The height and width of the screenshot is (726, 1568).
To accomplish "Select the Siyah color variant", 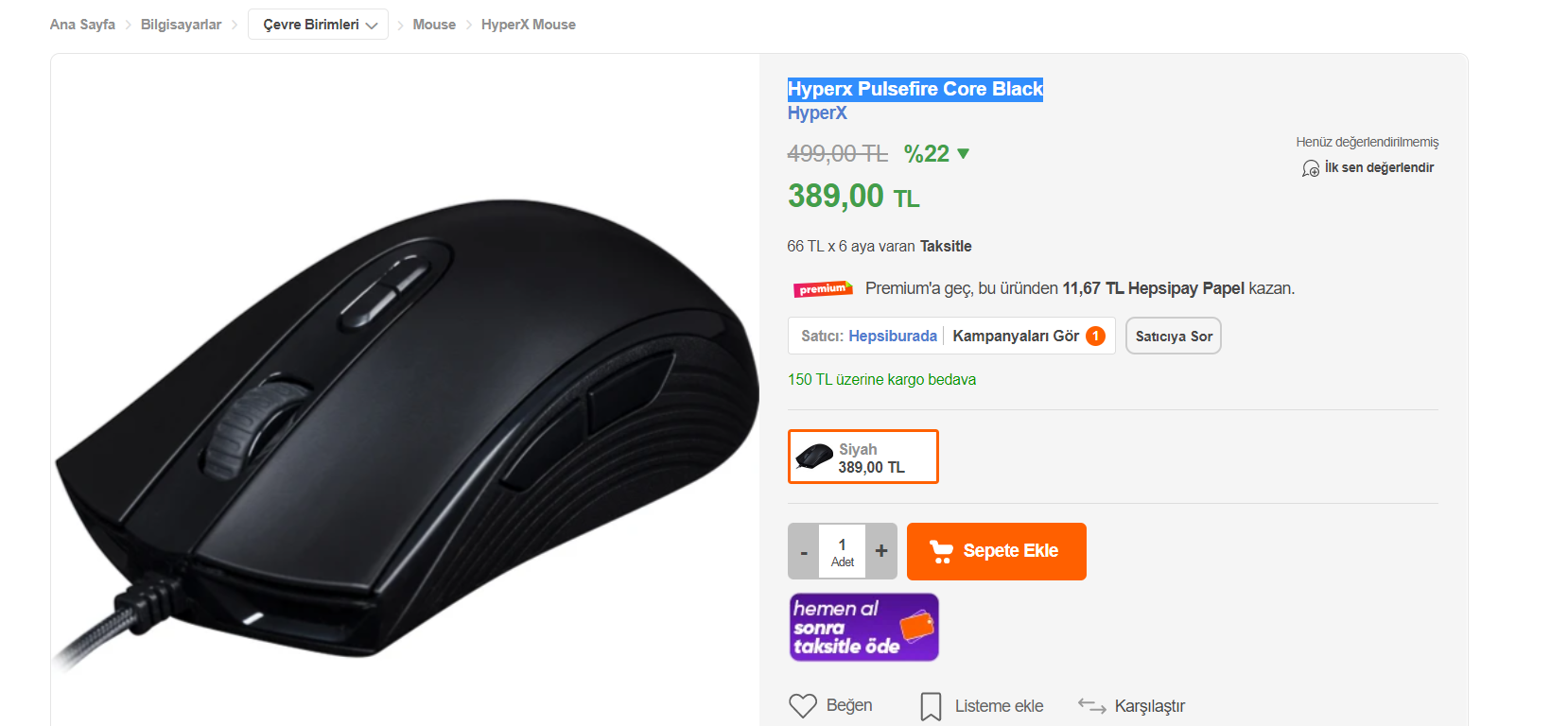I will point(862,457).
